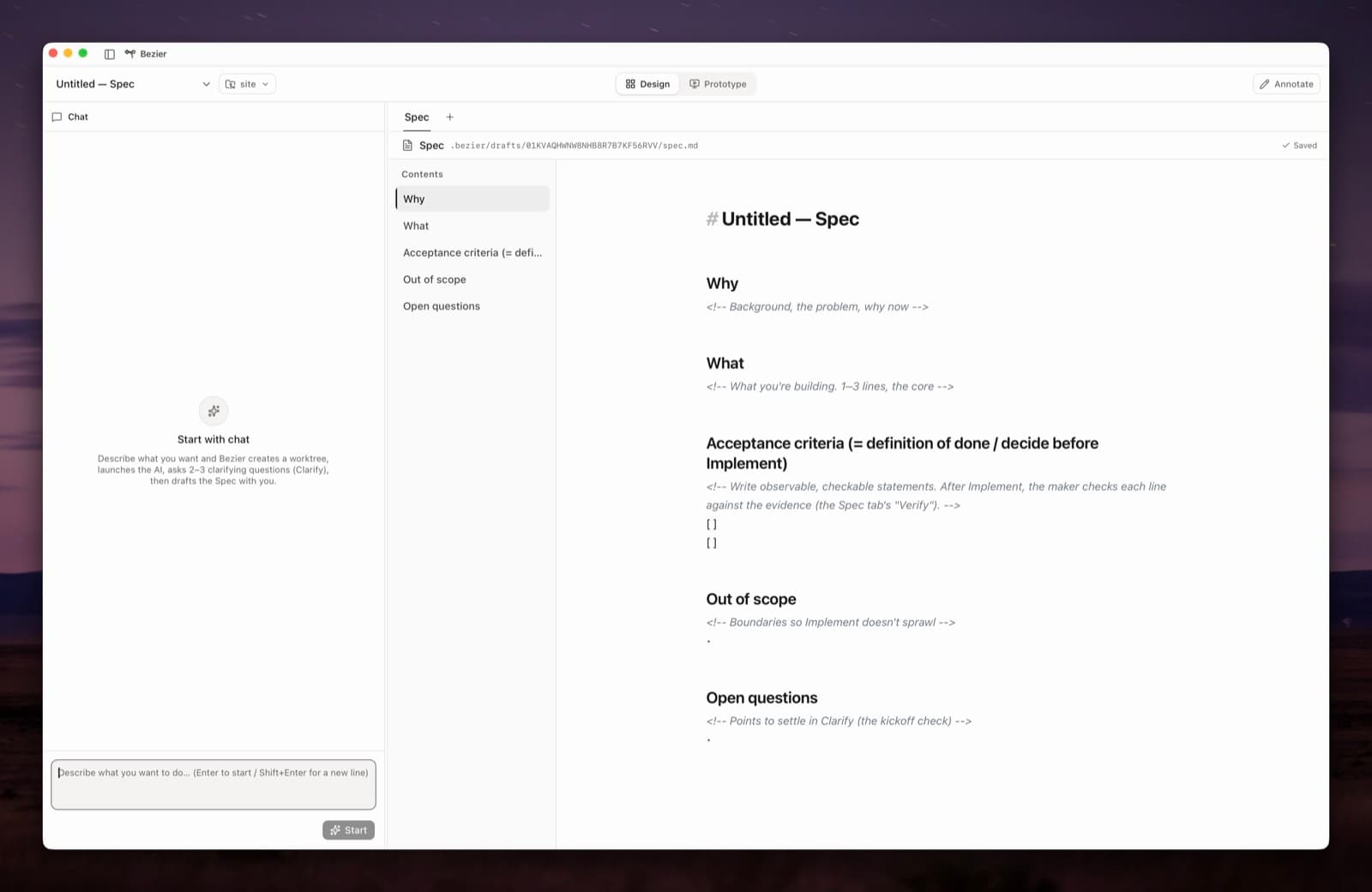Open the Untitled — Spec project dropdown
1372x892 pixels.
click(x=133, y=84)
